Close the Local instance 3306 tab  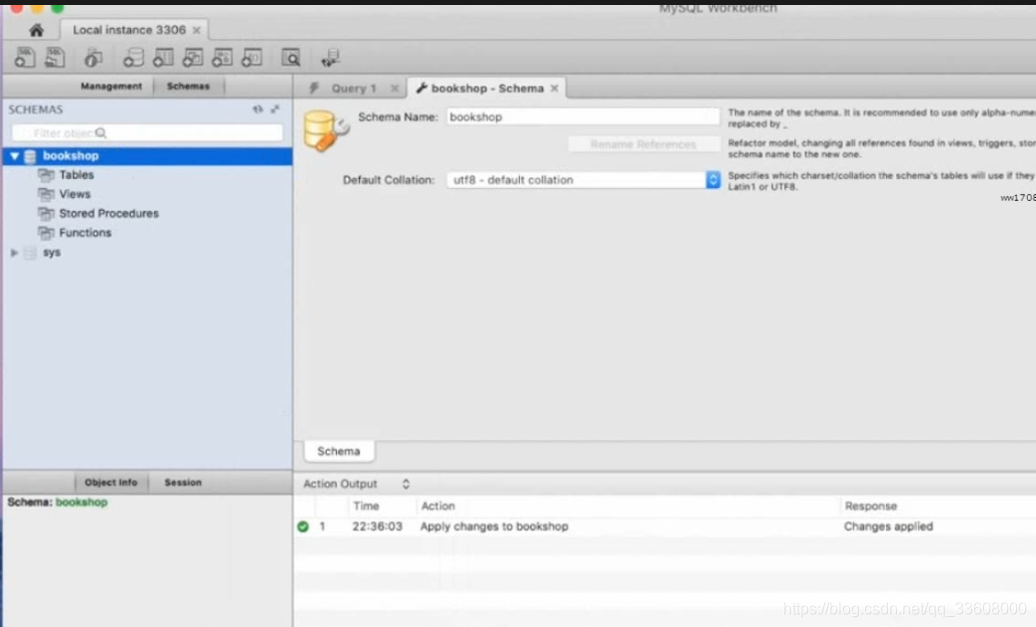[196, 30]
